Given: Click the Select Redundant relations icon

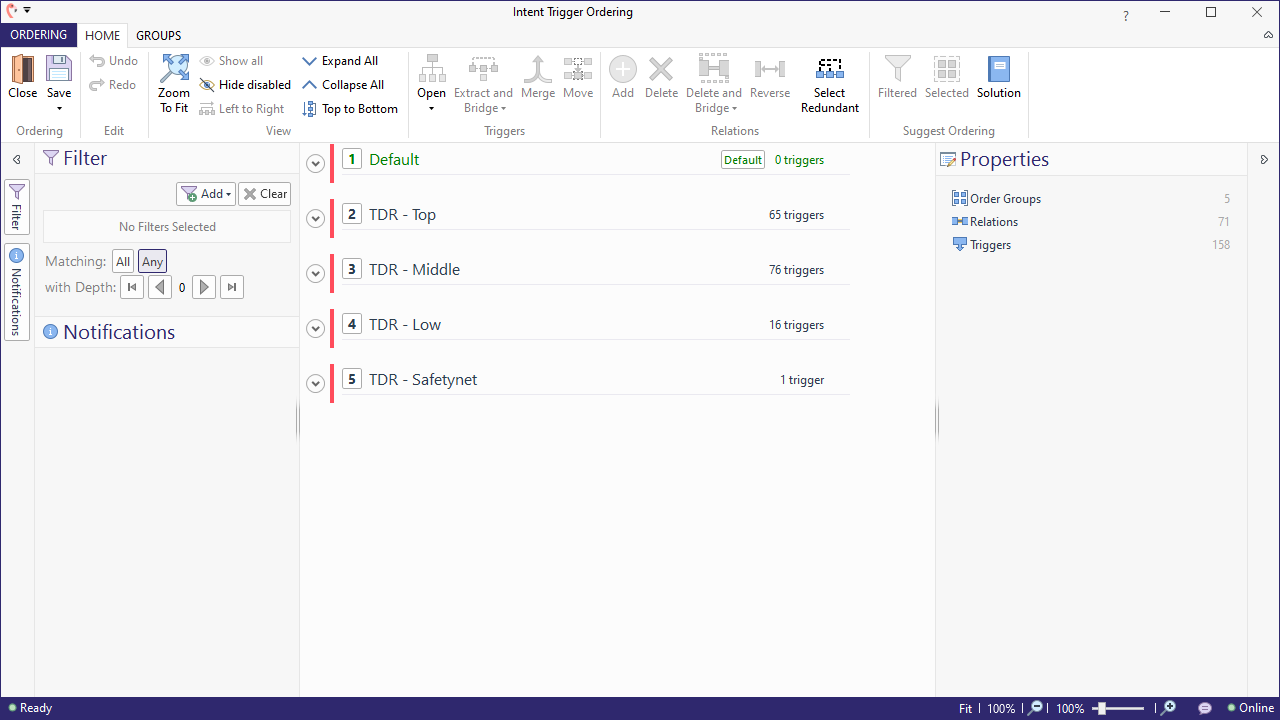Looking at the screenshot, I should [x=829, y=70].
